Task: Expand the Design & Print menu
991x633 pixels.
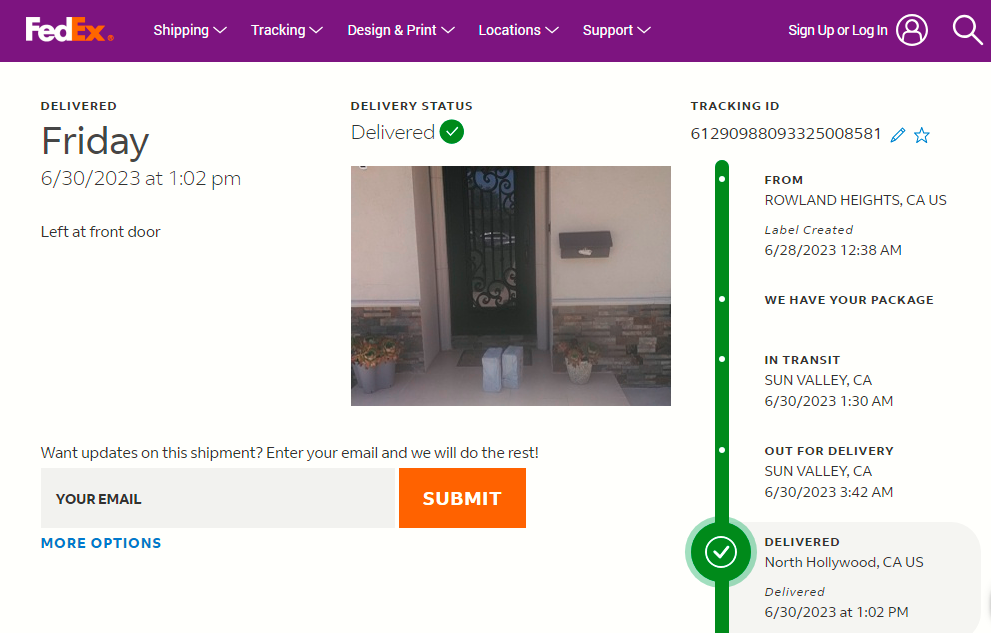Action: click(401, 30)
